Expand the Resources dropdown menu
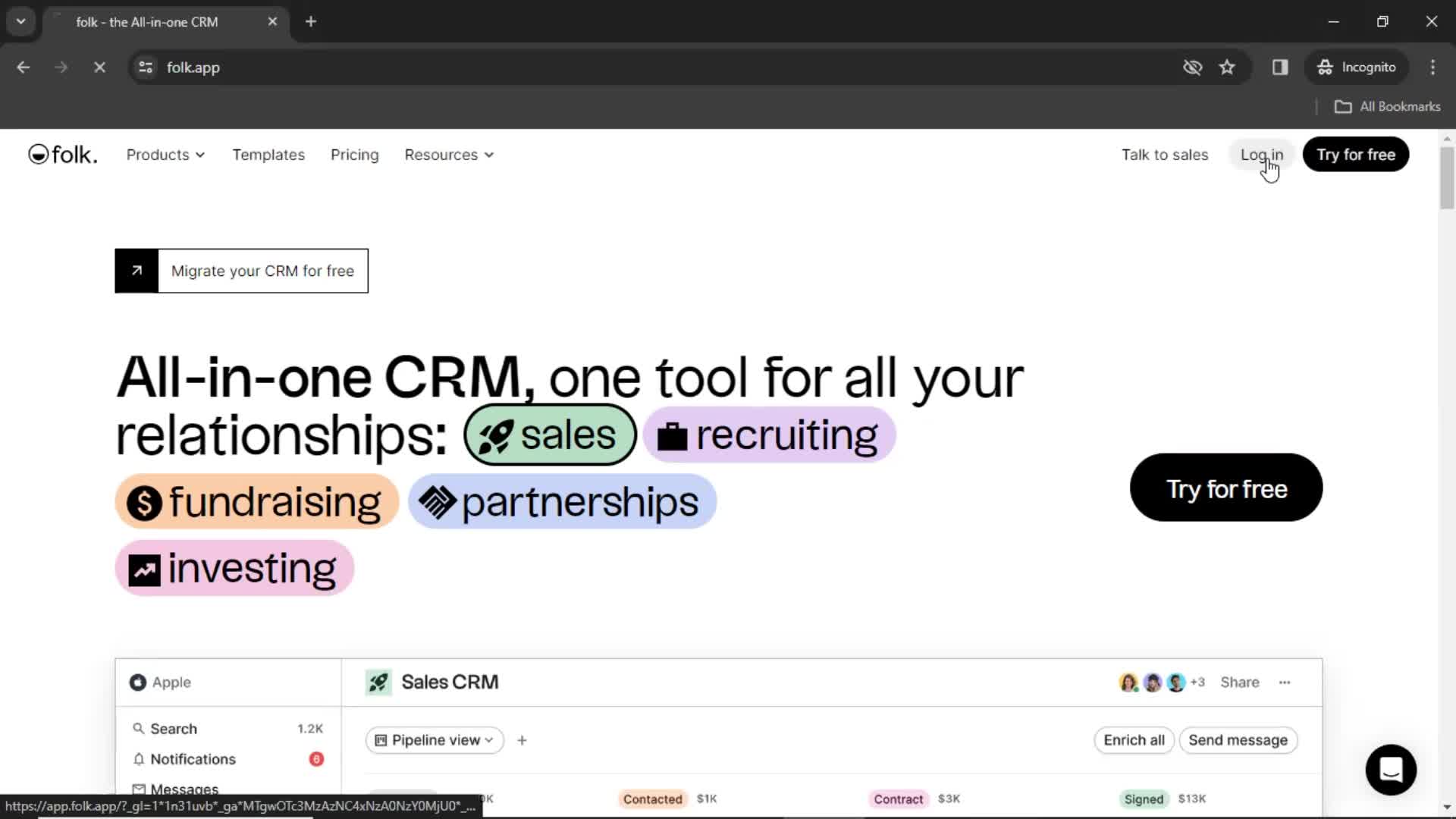This screenshot has width=1456, height=819. tap(448, 154)
